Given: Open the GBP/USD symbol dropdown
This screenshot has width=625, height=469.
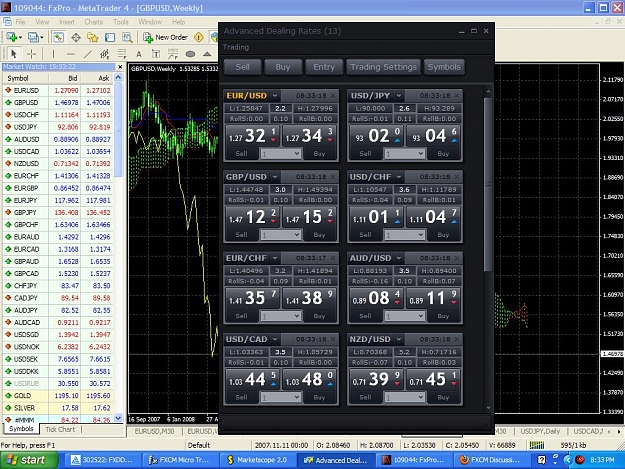Looking at the screenshot, I should (x=275, y=177).
